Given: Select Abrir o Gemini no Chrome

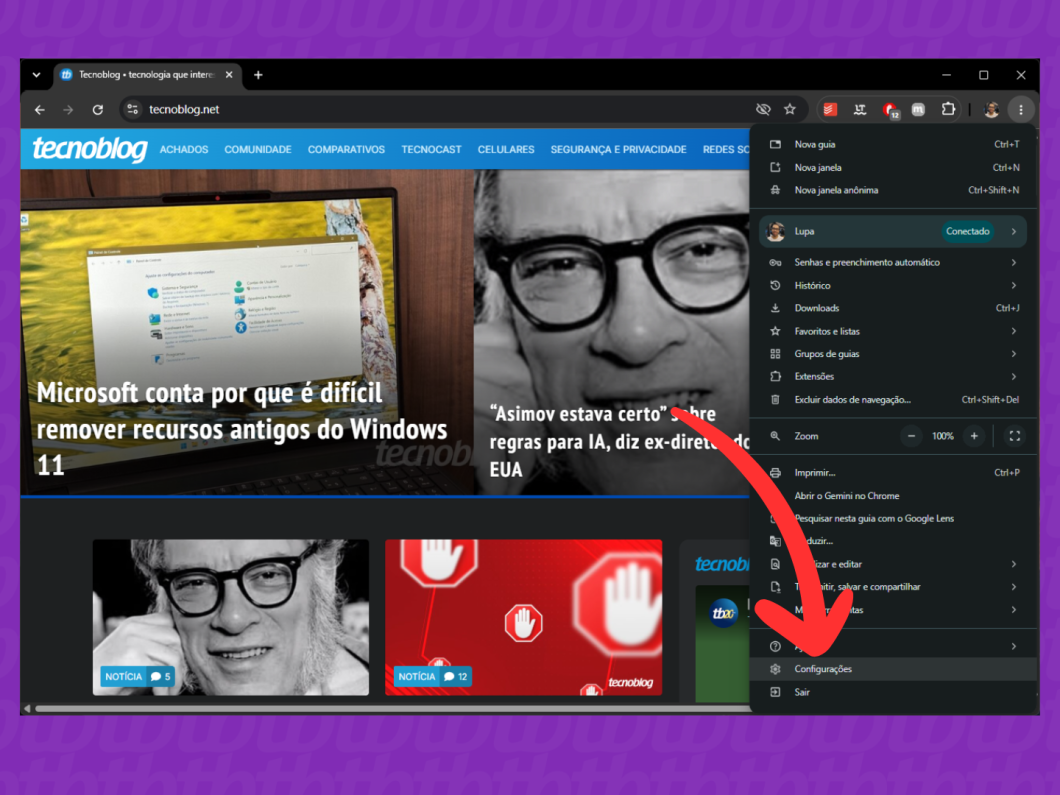Looking at the screenshot, I should click(894, 496).
